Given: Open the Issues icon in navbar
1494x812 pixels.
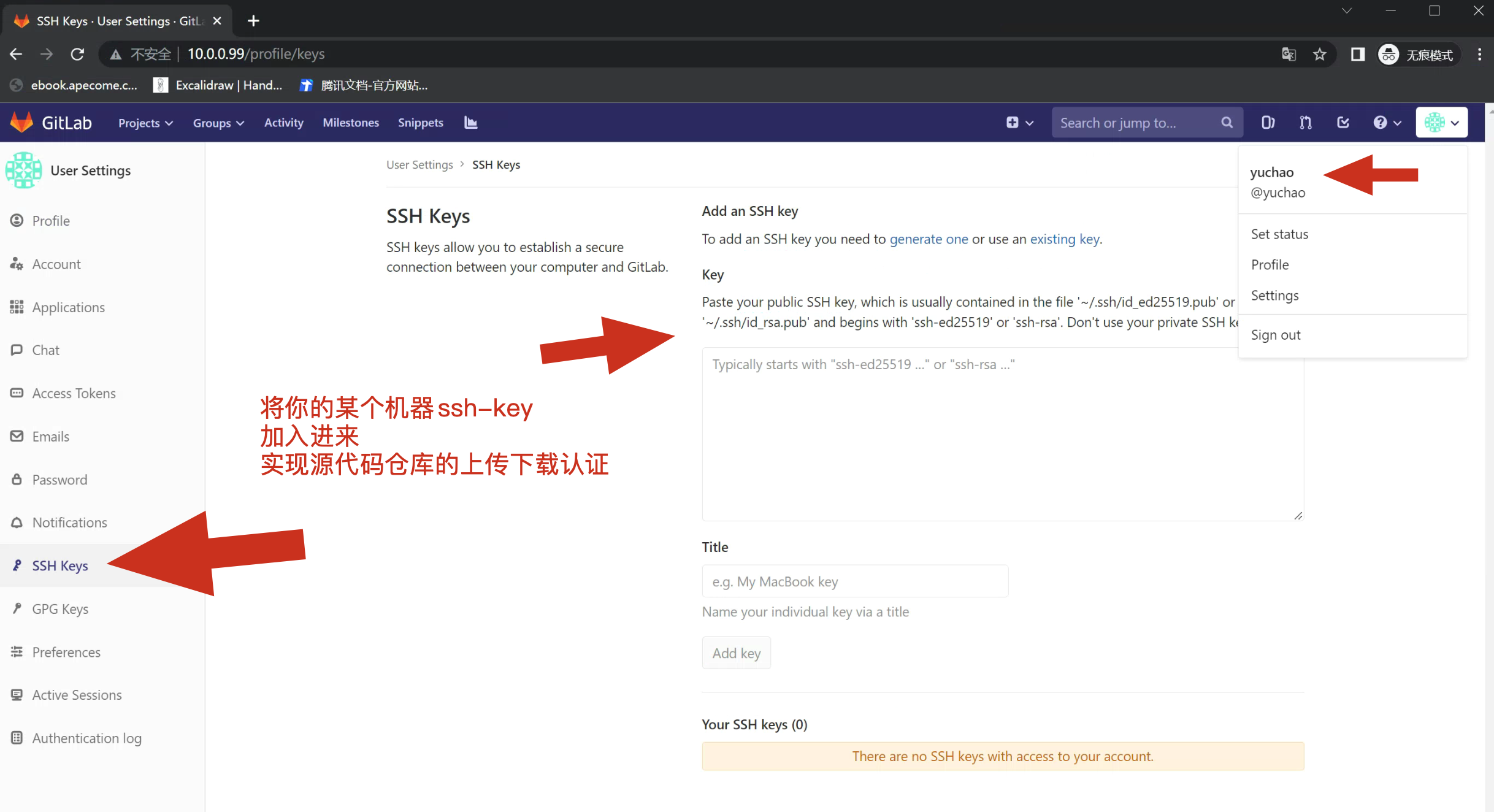Looking at the screenshot, I should click(x=1268, y=123).
